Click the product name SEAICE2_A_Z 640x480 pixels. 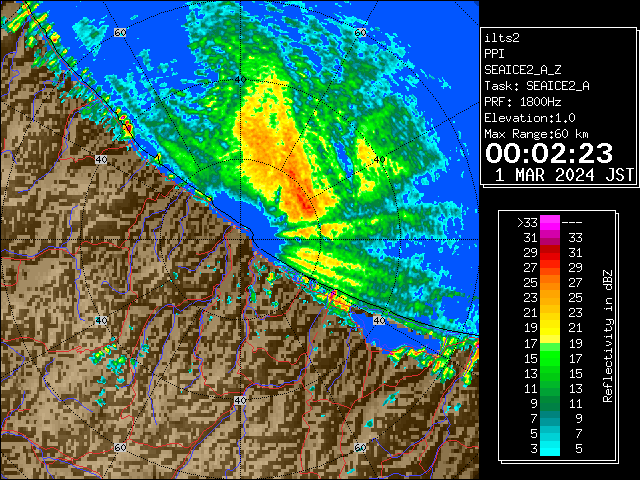tap(523, 70)
